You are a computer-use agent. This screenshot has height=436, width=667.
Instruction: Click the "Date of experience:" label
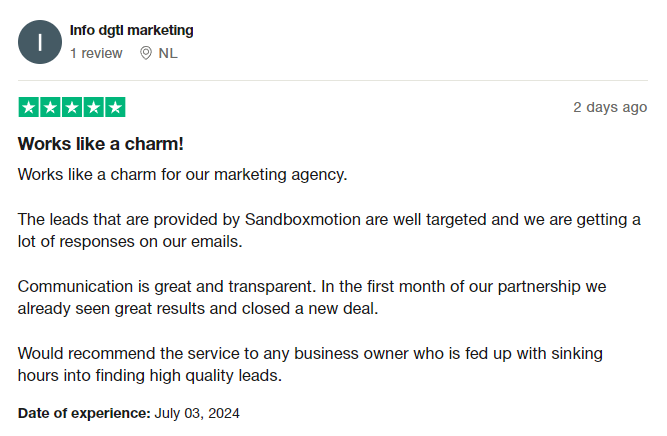[x=84, y=412]
